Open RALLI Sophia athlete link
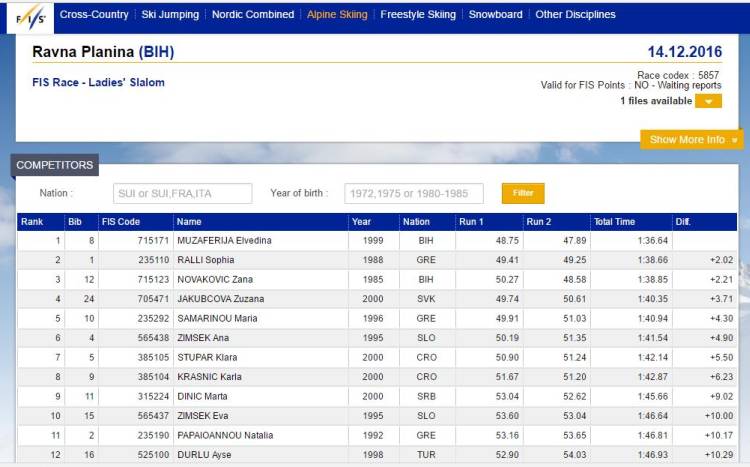This screenshot has width=750, height=467. coord(205,260)
